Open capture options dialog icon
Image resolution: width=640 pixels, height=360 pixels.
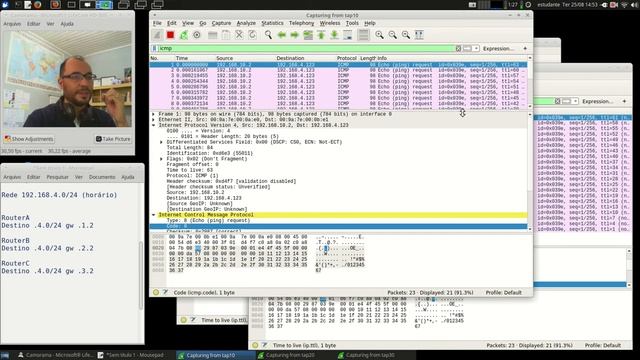[x=197, y=35]
